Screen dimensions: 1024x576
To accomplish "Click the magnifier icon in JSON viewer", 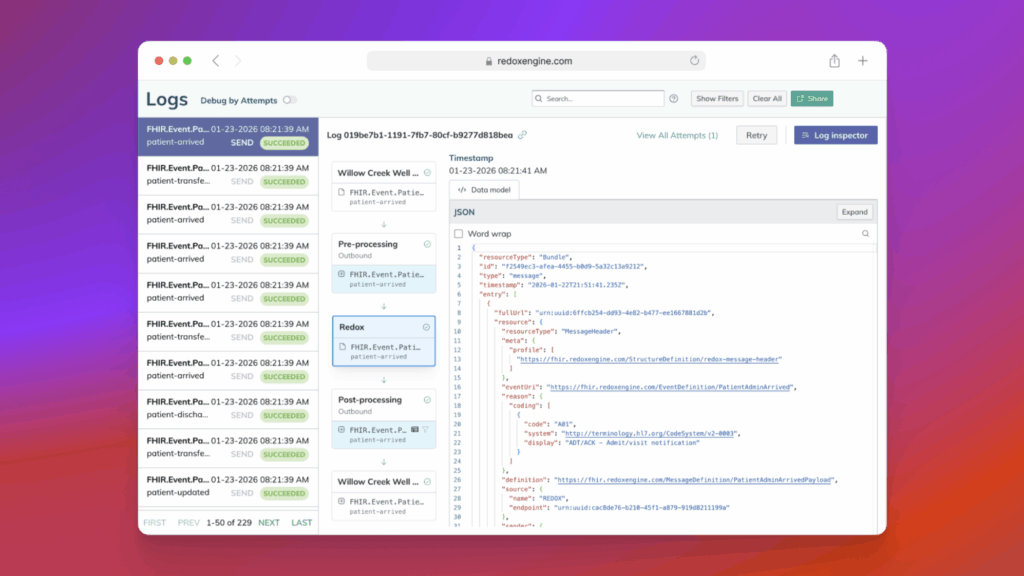I will 866,233.
